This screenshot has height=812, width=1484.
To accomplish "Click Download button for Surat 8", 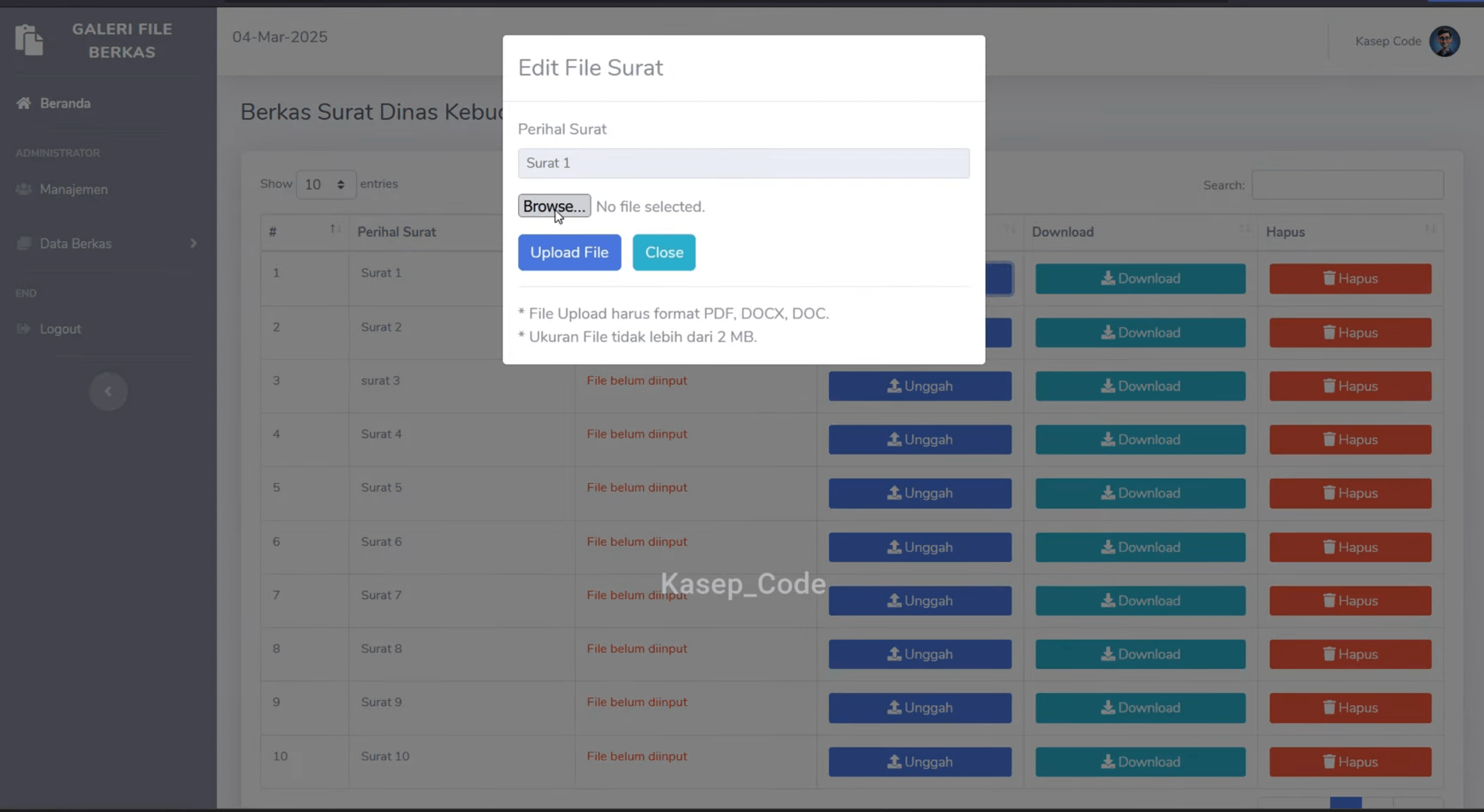I will pyautogui.click(x=1140, y=654).
